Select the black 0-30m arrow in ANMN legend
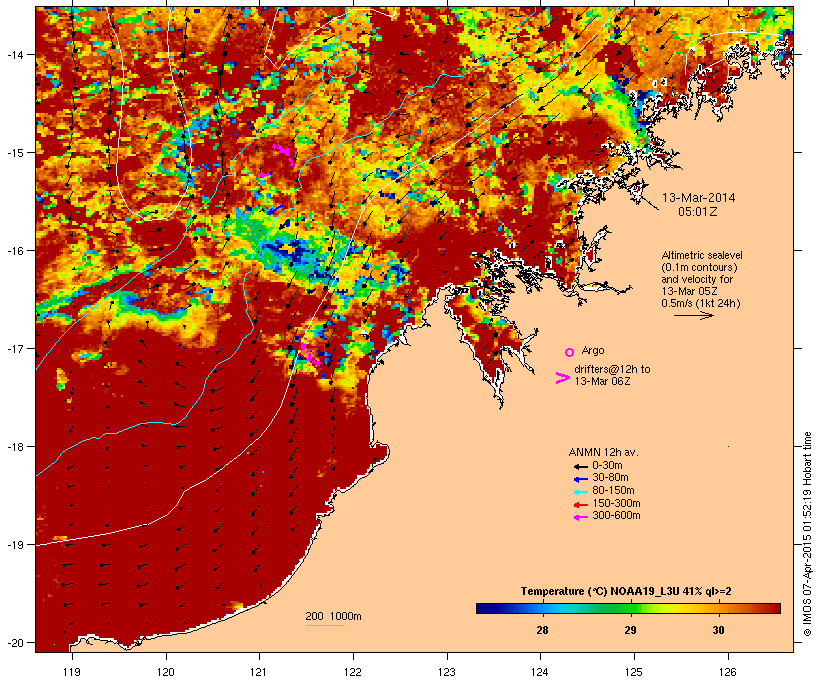Image resolution: width=820 pixels, height=680 pixels. click(x=581, y=467)
